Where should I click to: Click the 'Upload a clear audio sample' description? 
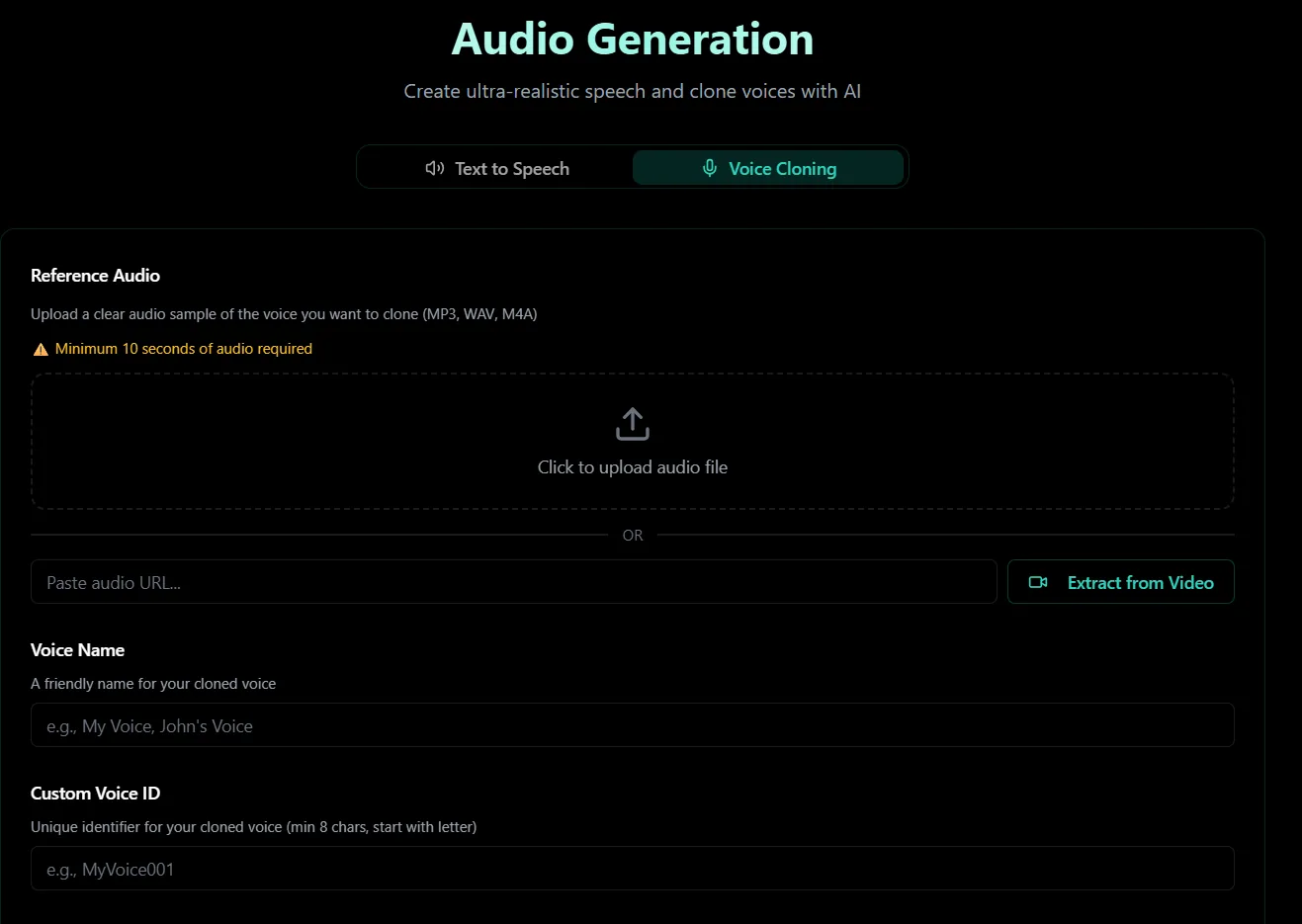click(x=284, y=314)
